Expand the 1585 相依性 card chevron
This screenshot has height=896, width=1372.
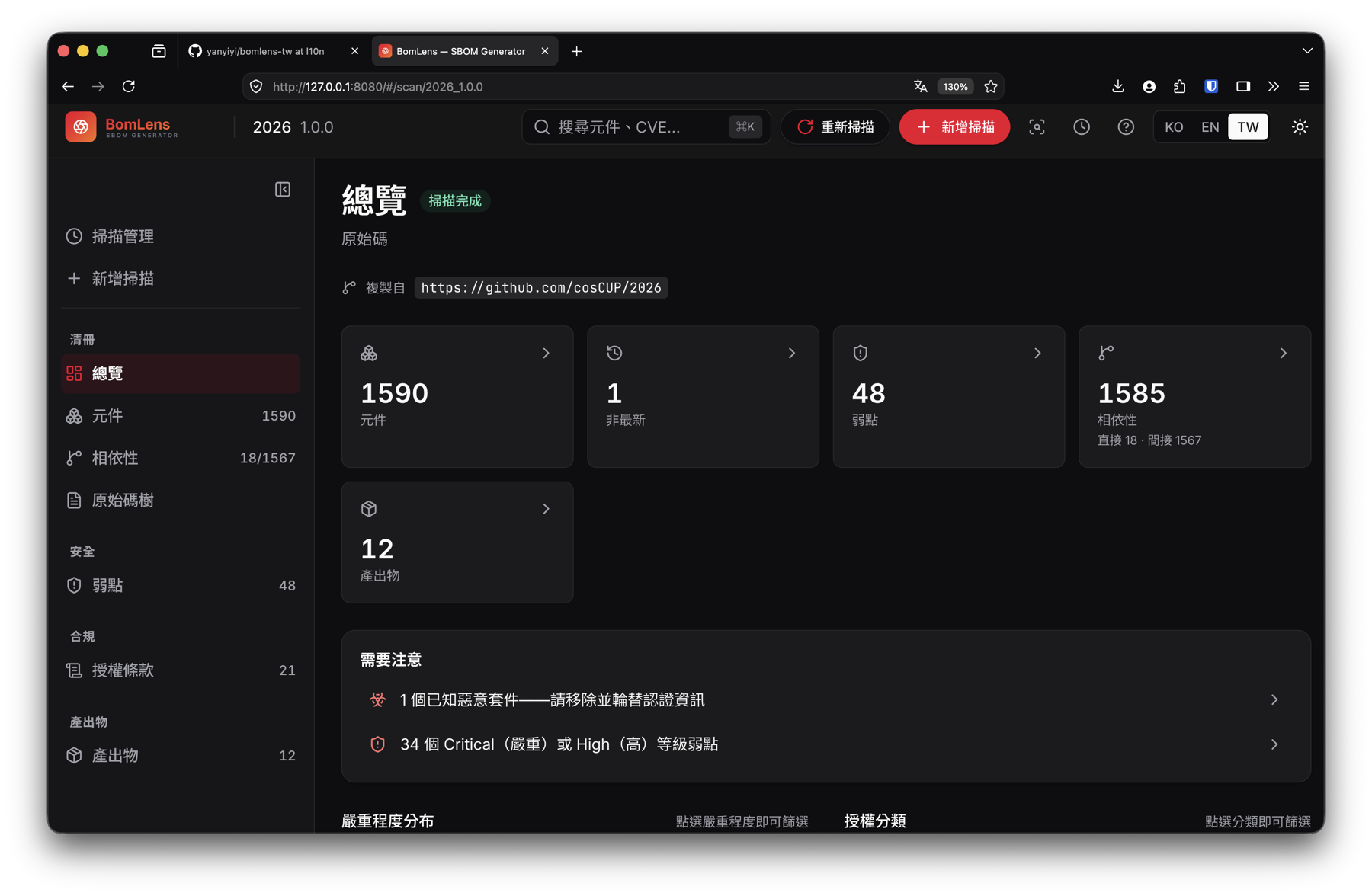click(x=1284, y=354)
